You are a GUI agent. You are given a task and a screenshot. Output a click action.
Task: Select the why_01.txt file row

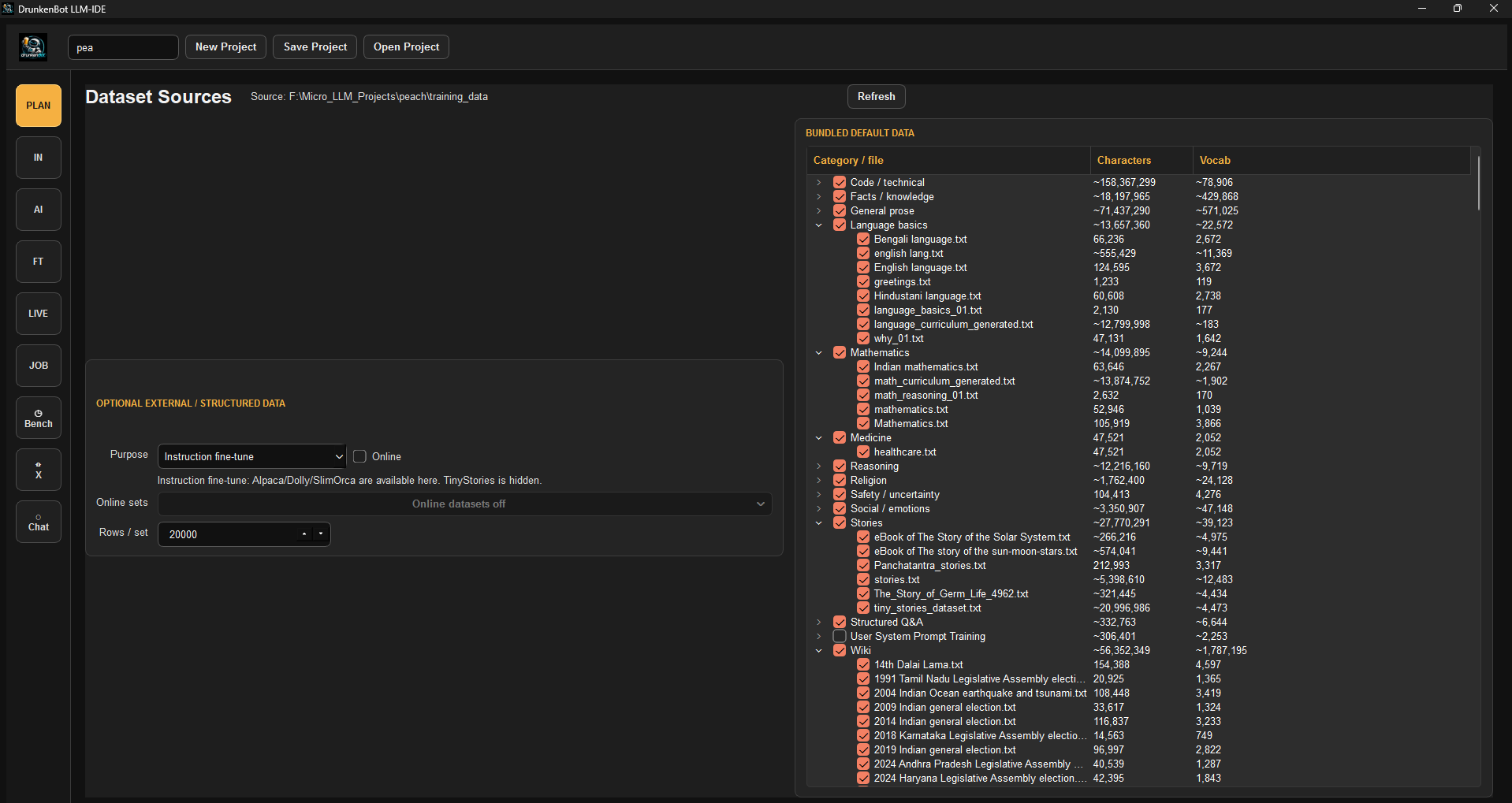point(1138,338)
